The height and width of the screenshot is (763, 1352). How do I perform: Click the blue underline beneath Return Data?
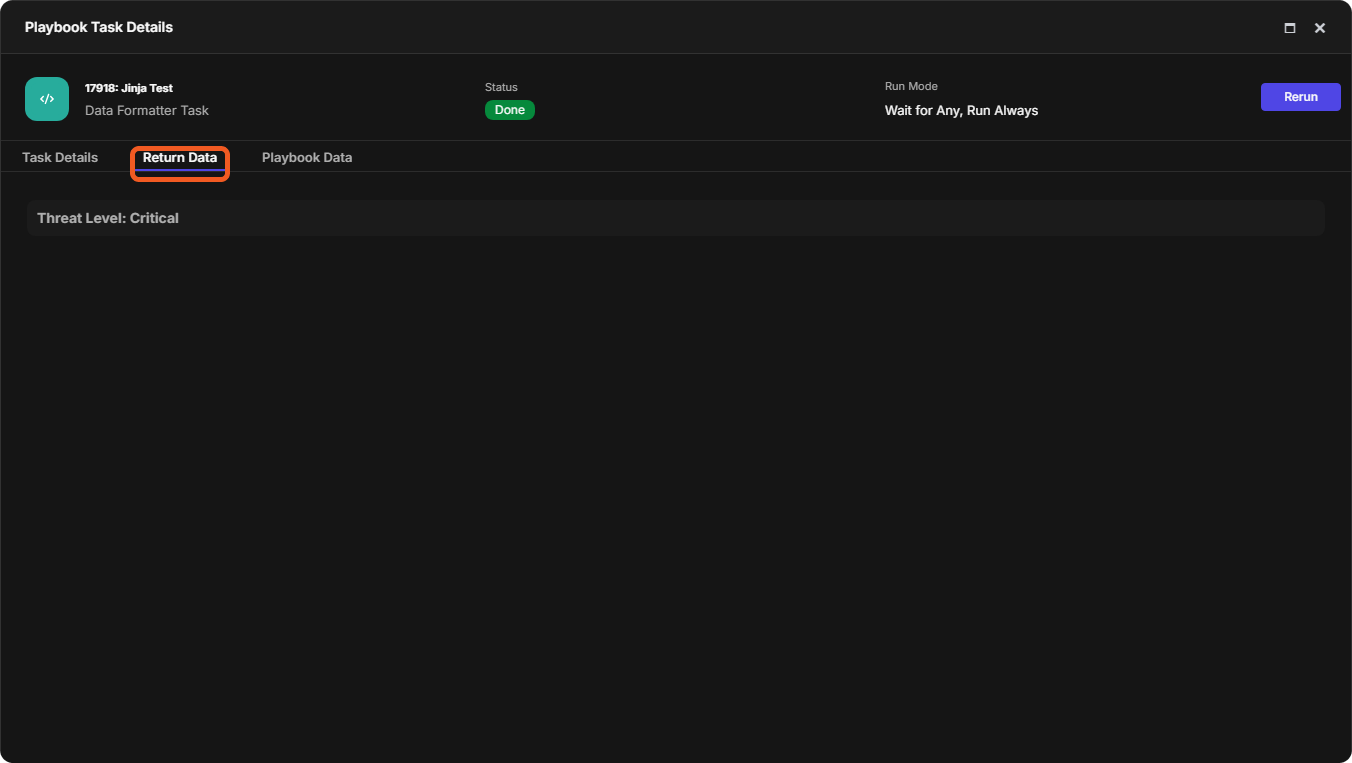(x=180, y=170)
